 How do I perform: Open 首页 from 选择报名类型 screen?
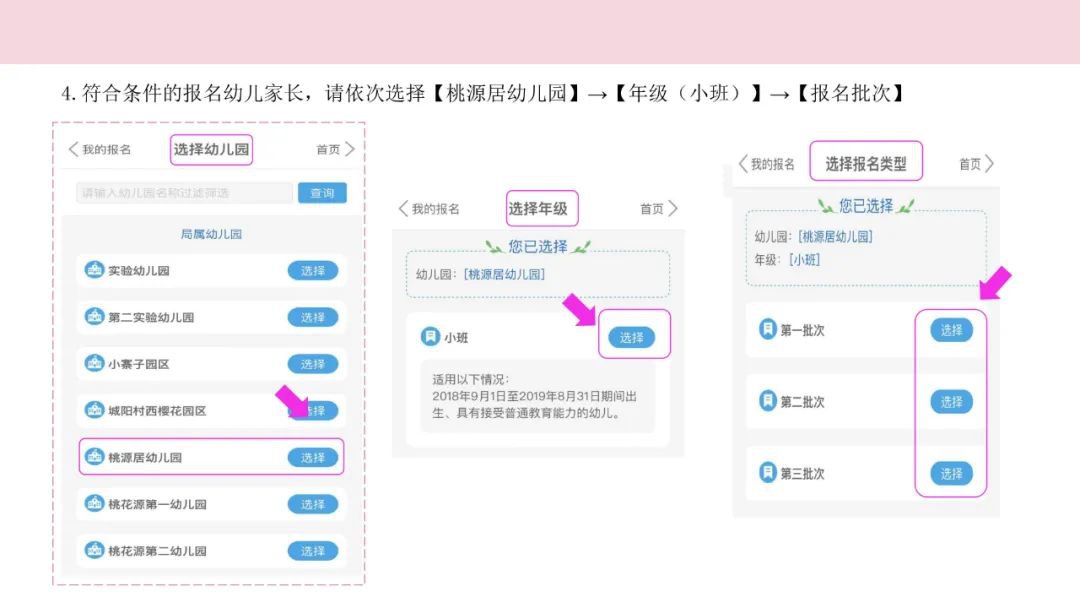[976, 164]
